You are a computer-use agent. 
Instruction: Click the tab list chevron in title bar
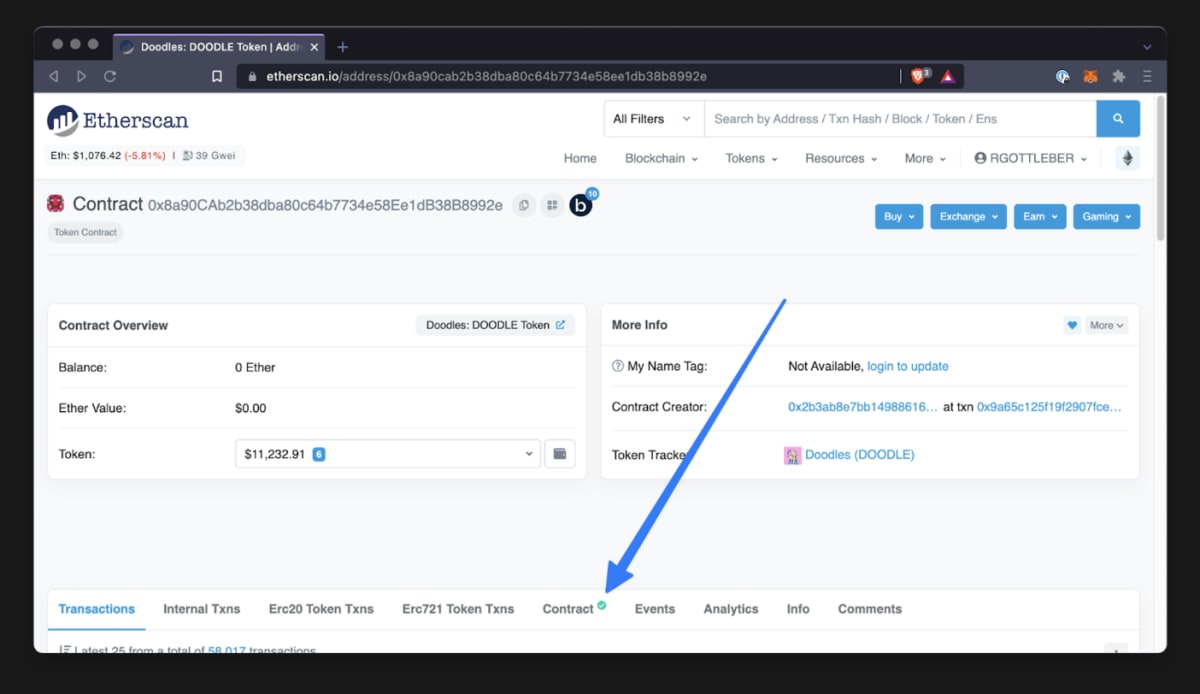click(x=1147, y=47)
